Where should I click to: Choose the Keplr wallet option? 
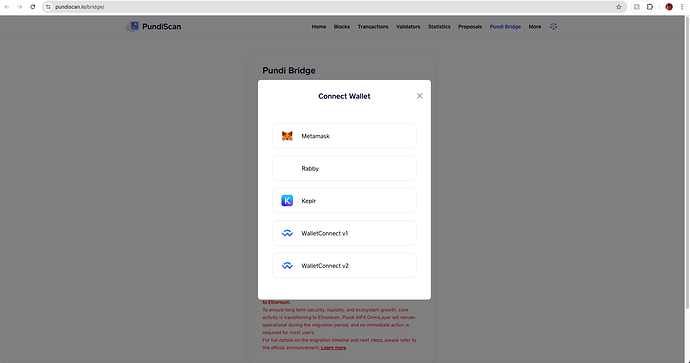click(344, 201)
